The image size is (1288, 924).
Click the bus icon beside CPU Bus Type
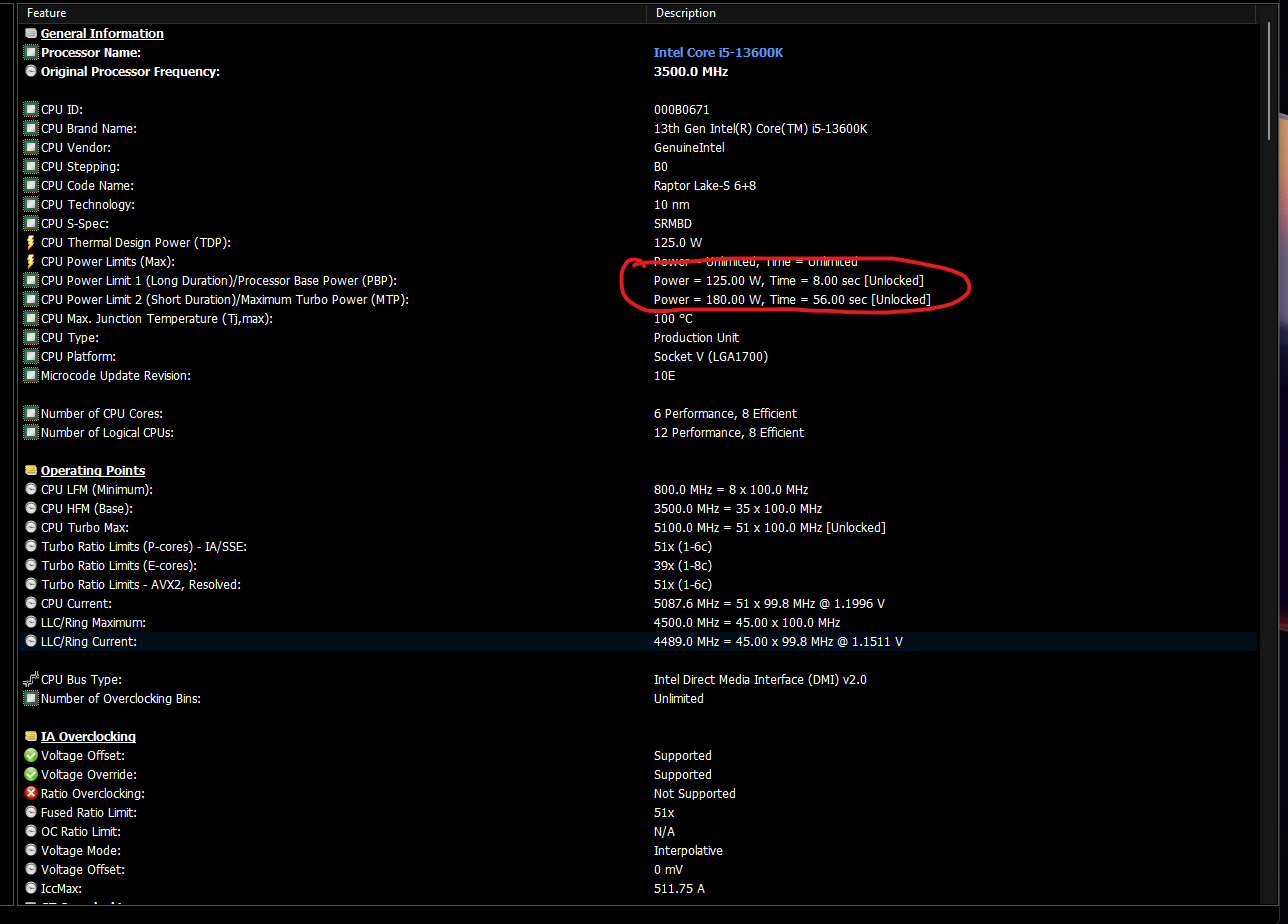tap(31, 680)
